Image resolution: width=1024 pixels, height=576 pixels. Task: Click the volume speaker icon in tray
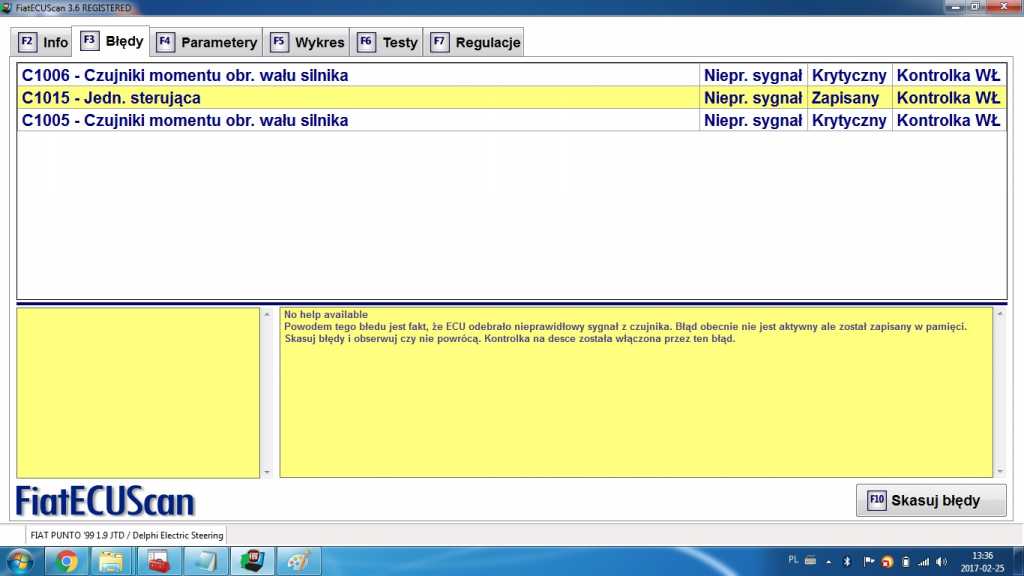click(x=941, y=561)
